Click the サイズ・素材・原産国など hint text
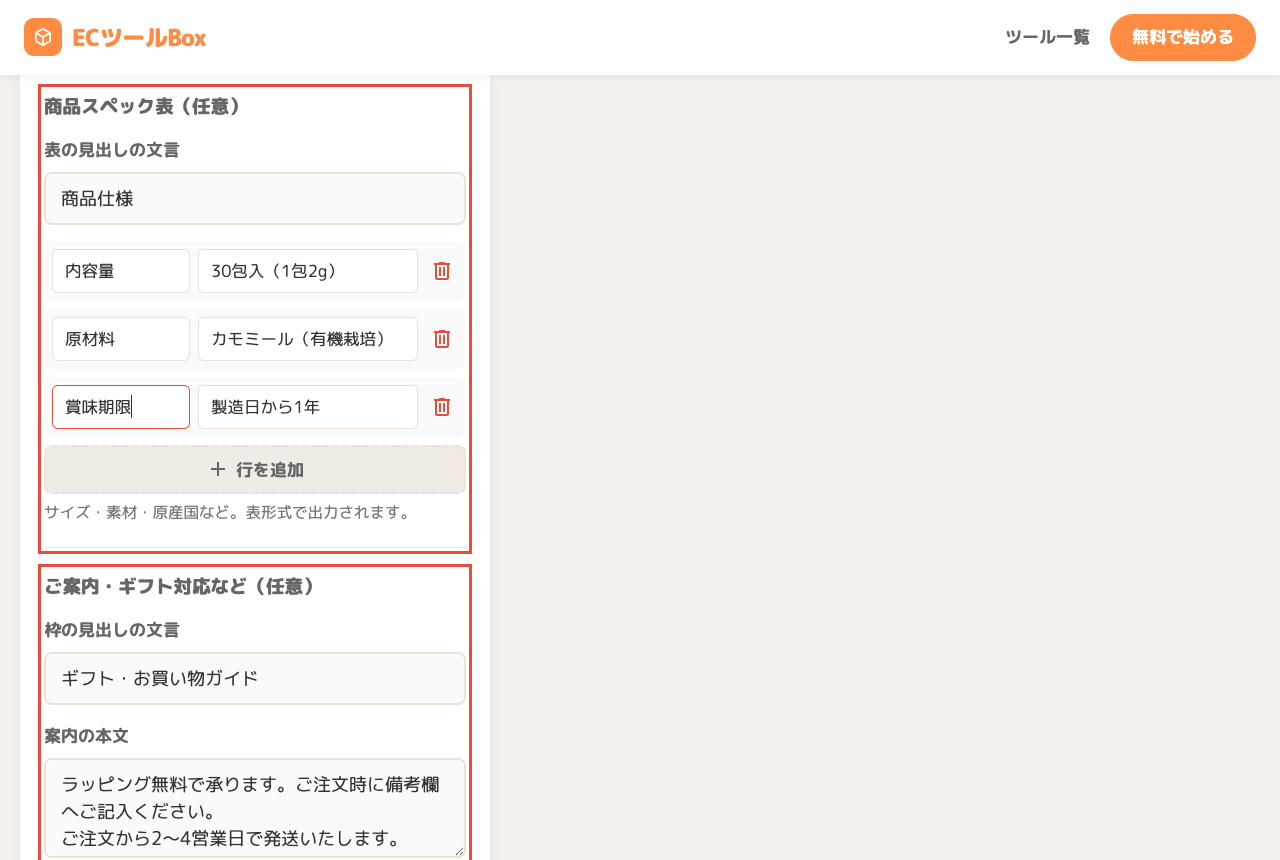Screen dimensions: 1280x860 click(228, 512)
